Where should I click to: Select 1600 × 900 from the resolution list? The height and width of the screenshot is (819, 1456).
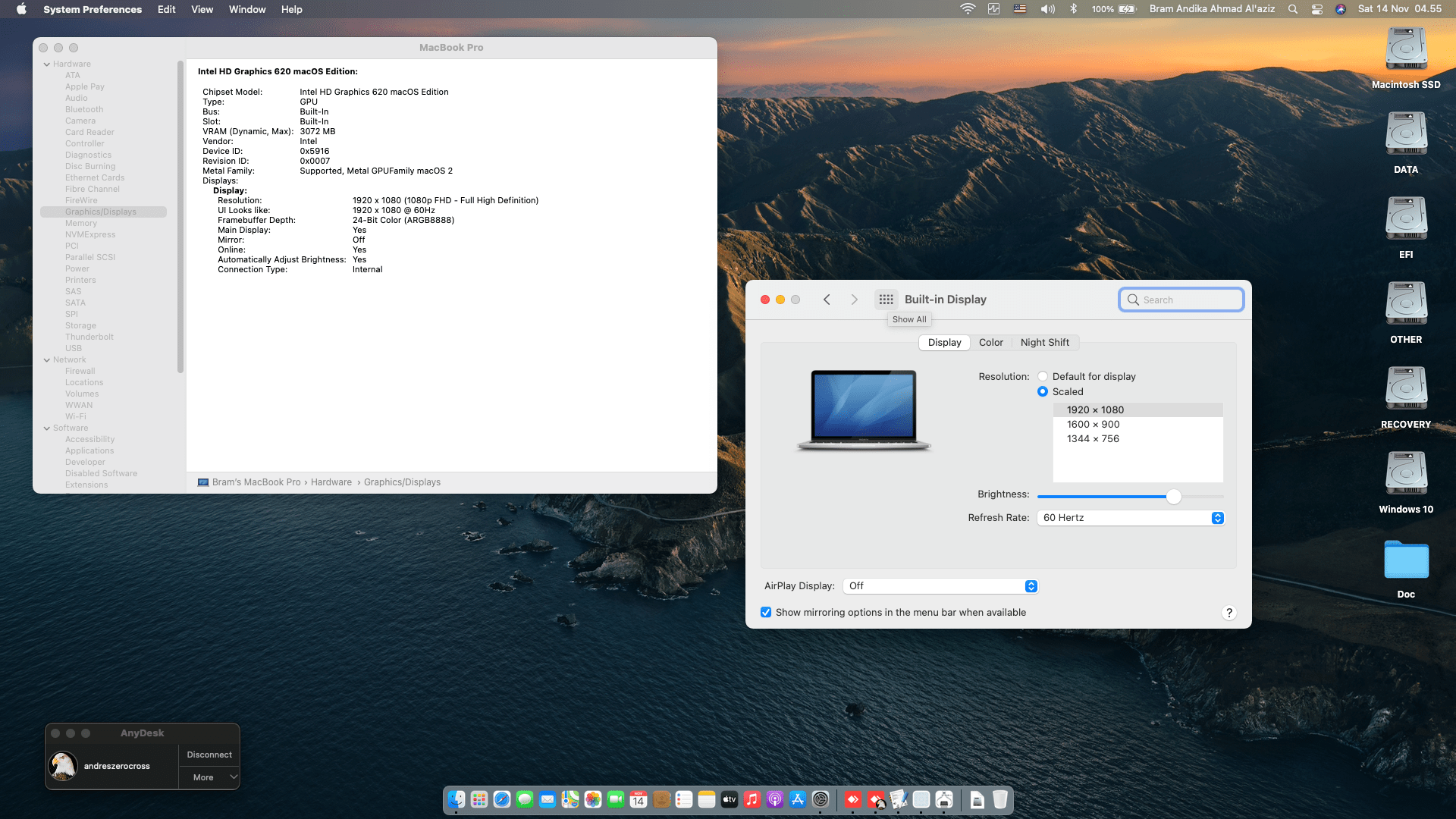click(x=1094, y=425)
